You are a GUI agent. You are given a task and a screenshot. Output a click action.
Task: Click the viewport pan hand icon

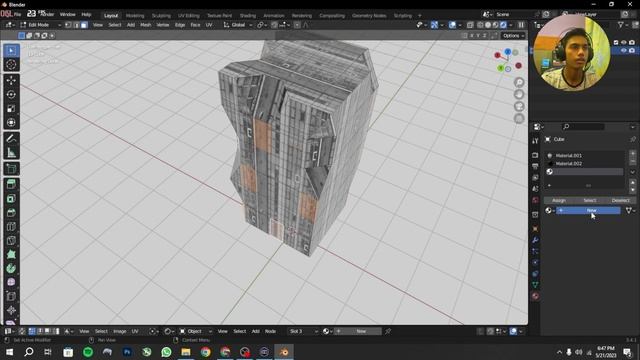pos(519,94)
